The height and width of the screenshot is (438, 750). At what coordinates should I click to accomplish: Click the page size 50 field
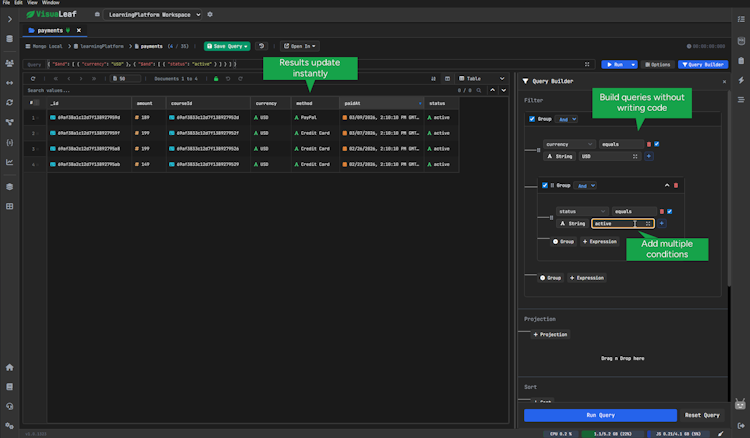(x=126, y=78)
